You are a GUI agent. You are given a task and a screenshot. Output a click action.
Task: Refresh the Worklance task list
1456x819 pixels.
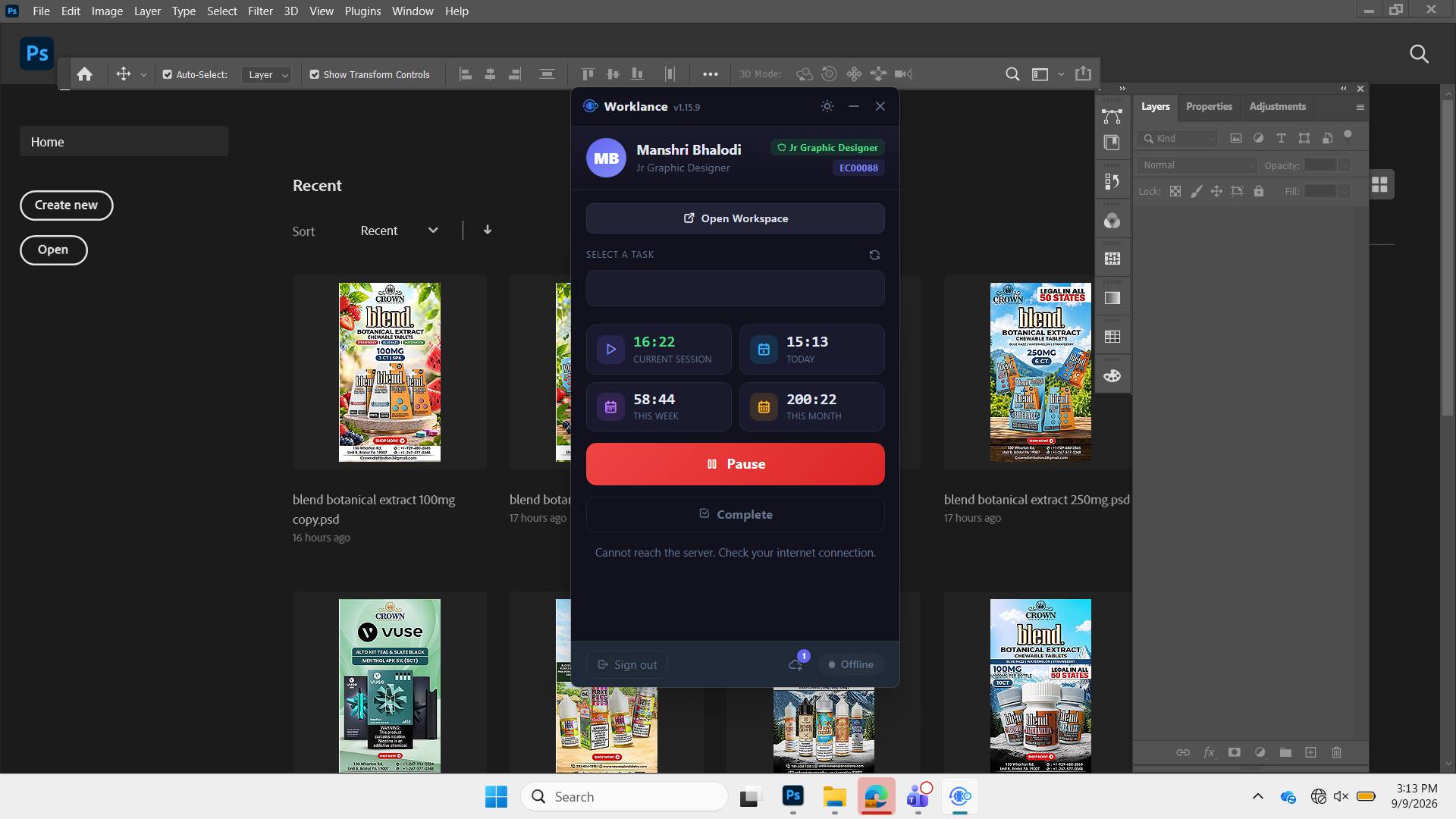pos(874,256)
